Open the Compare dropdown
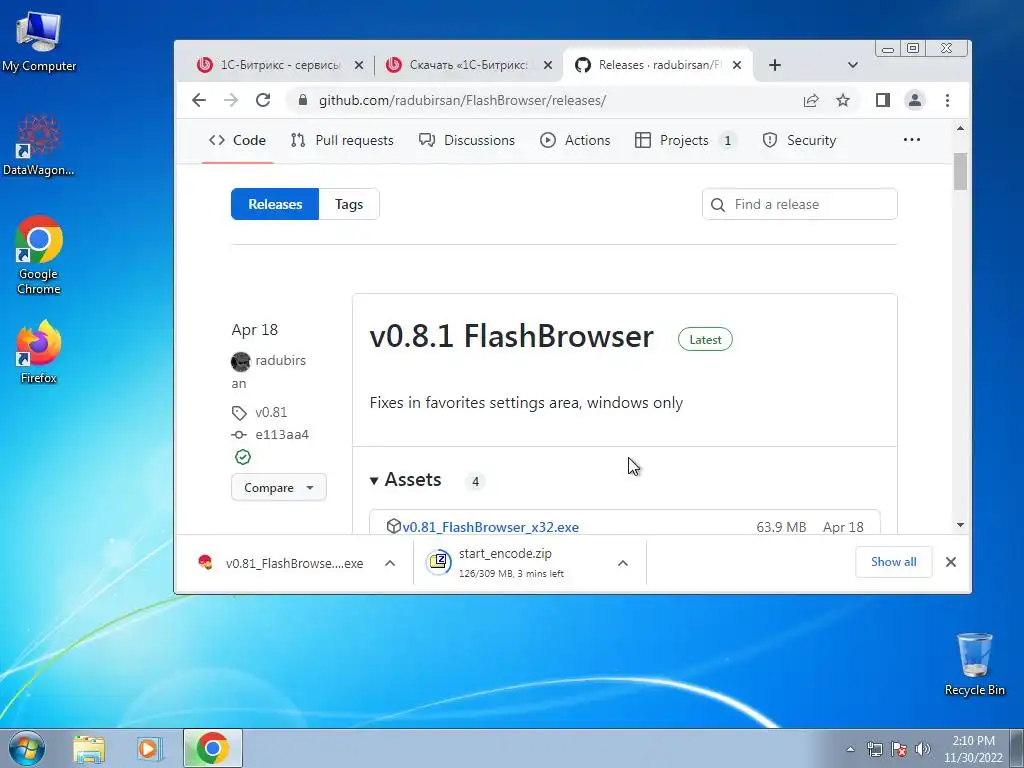 (279, 488)
